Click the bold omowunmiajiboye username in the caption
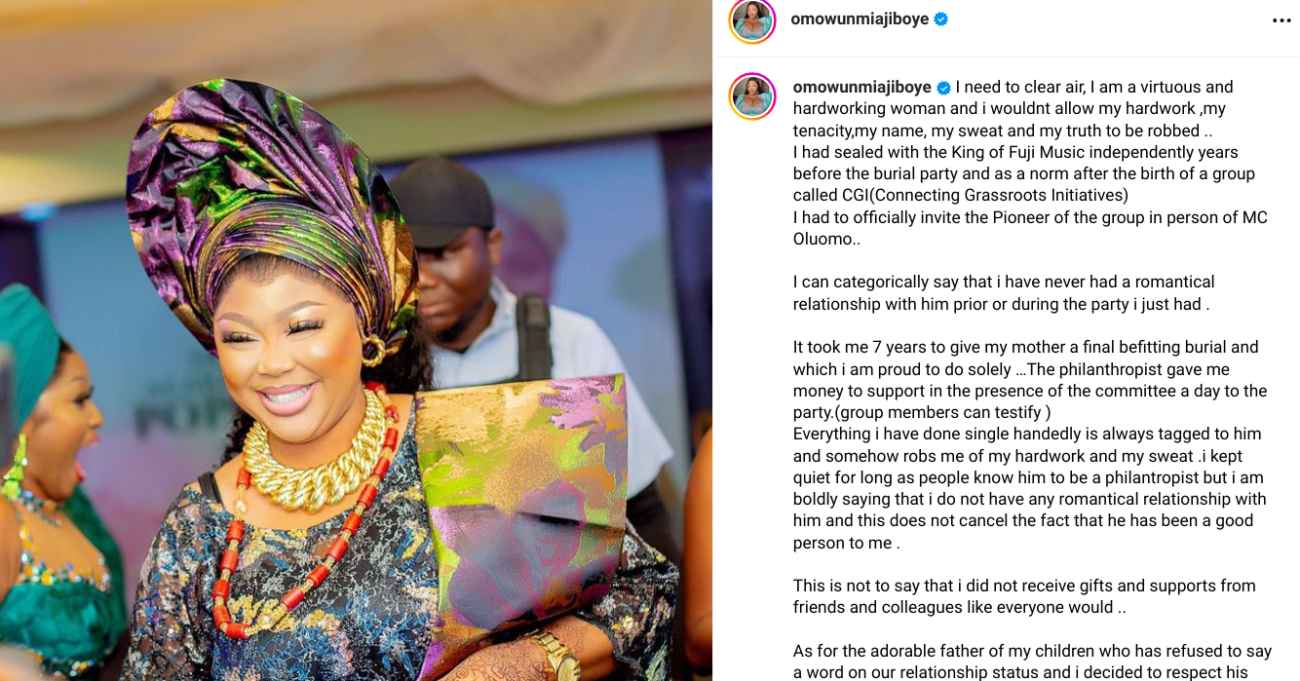The image size is (1300, 681). coord(862,87)
